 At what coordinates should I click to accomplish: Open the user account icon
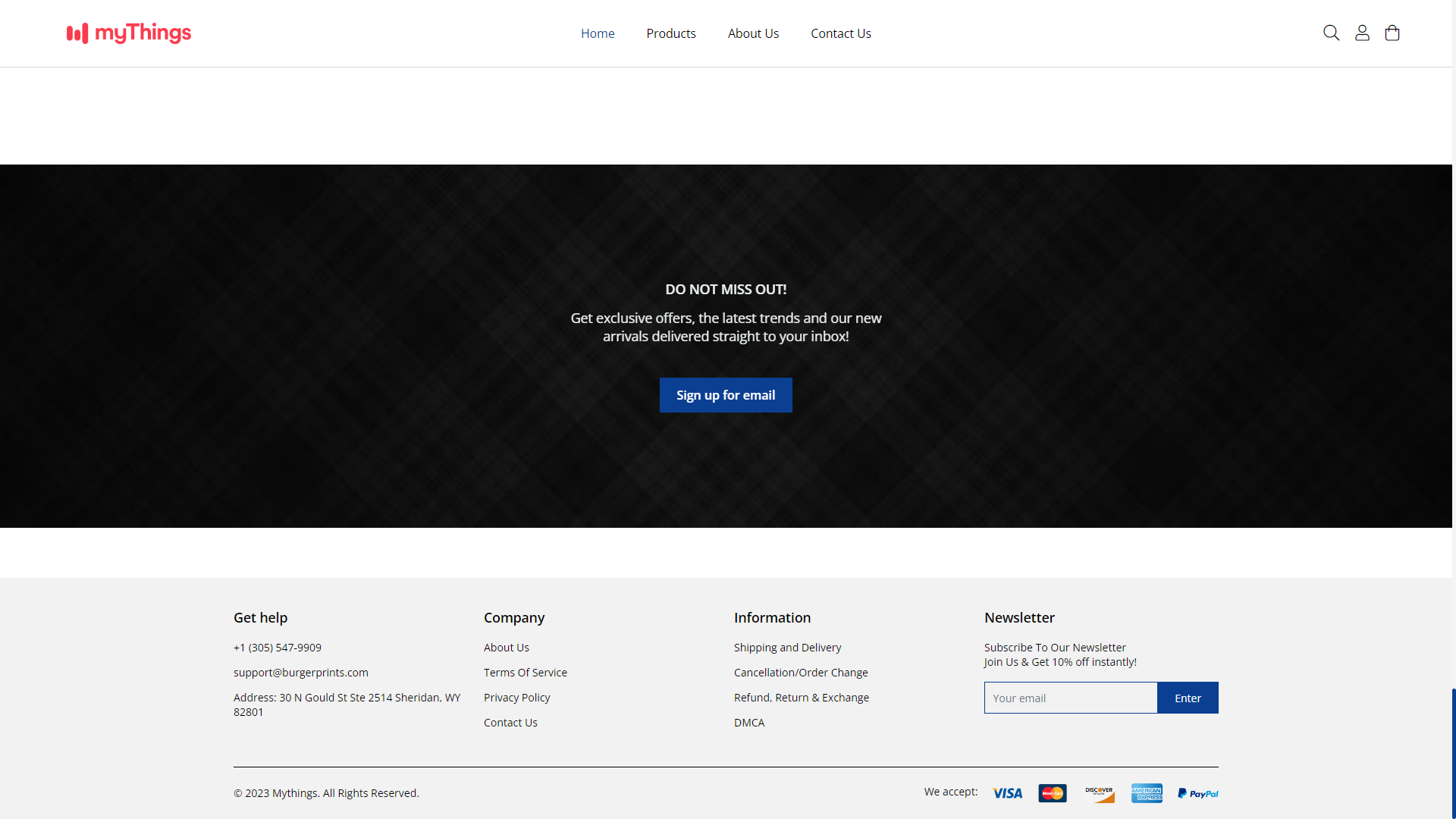(1362, 33)
